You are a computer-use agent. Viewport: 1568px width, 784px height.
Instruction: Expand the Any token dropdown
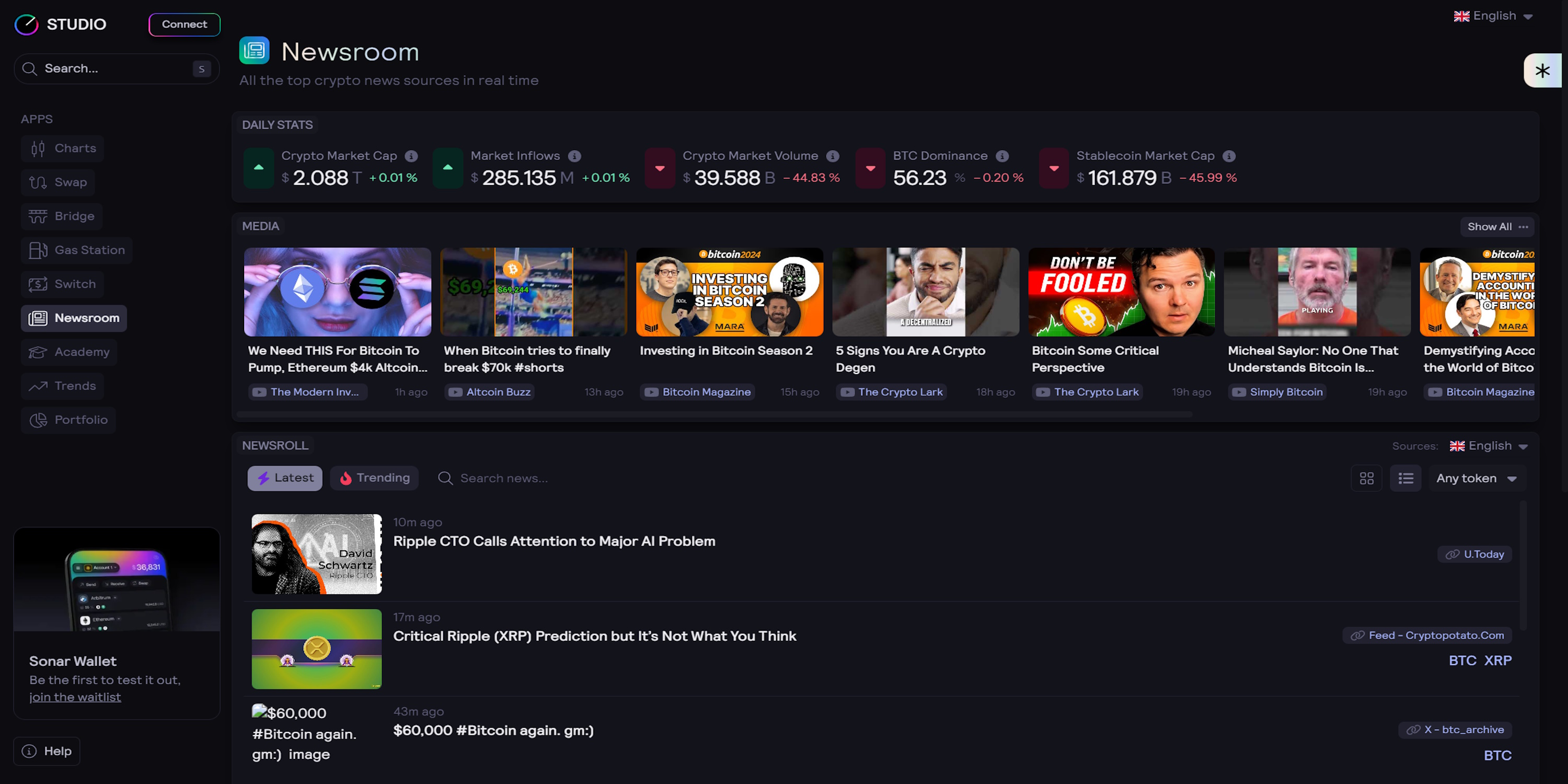pos(1476,478)
